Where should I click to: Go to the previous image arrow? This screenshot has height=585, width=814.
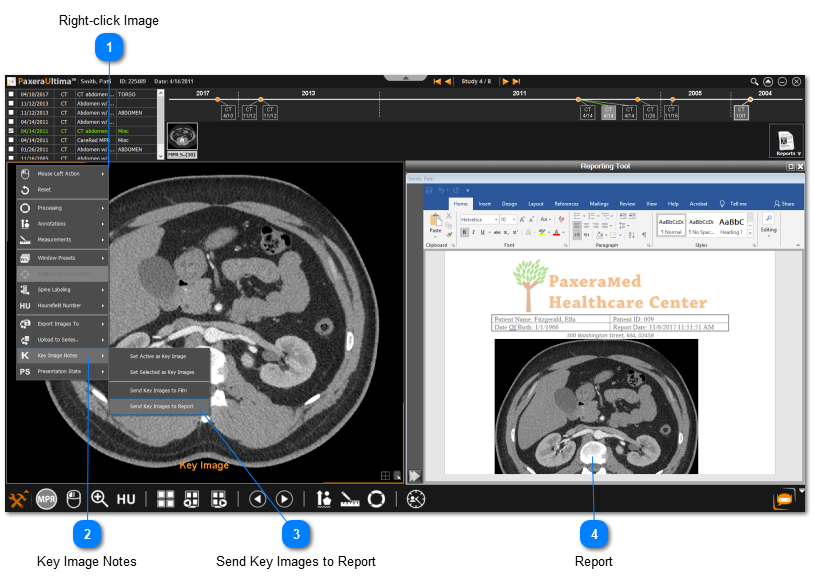(x=257, y=499)
